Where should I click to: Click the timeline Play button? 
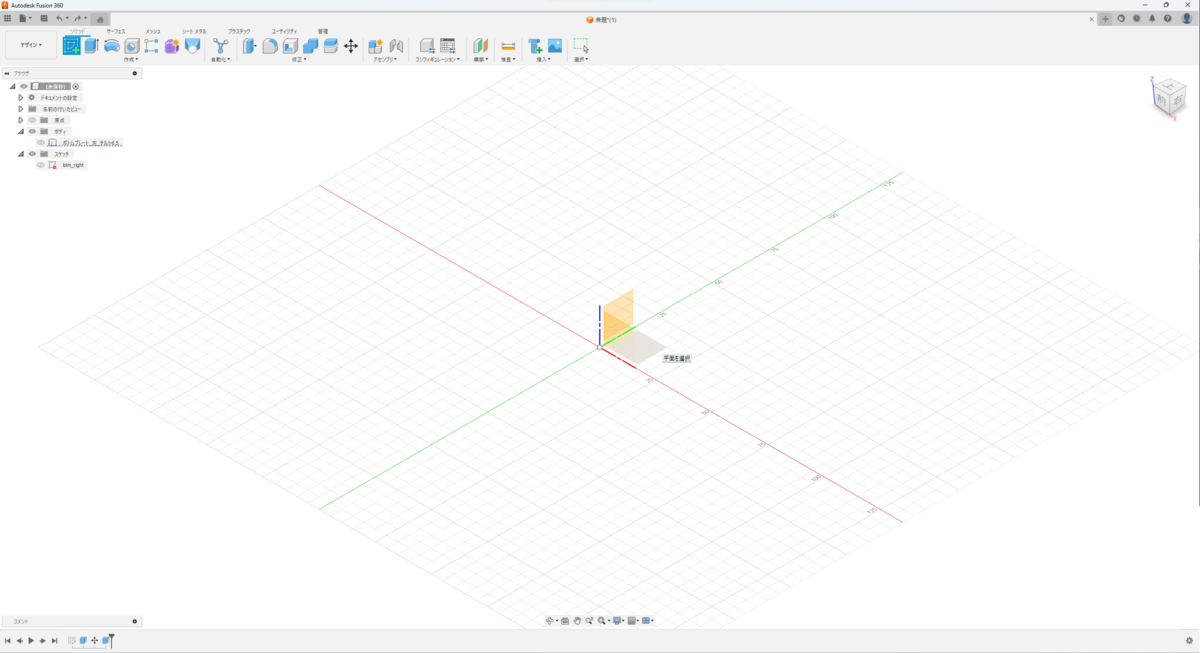(x=31, y=641)
